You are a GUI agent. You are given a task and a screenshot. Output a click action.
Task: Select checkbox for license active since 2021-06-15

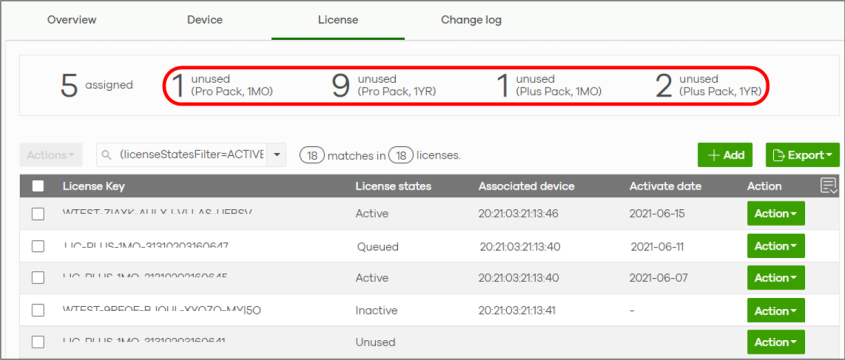pos(38,214)
